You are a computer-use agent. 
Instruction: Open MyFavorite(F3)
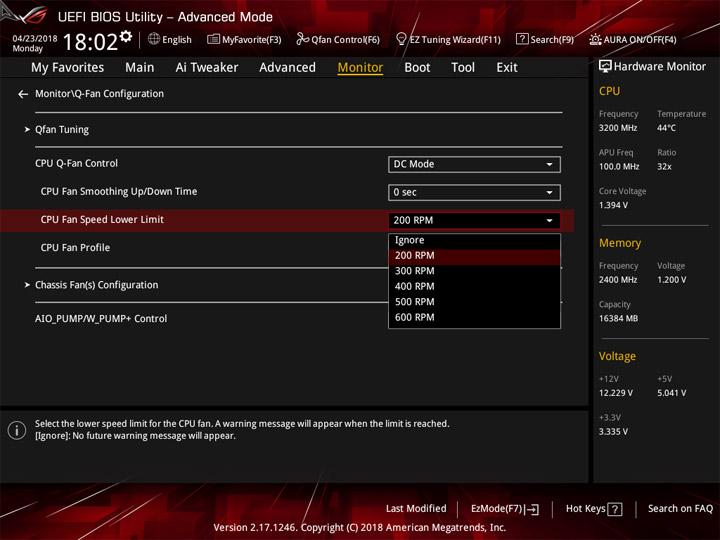click(x=244, y=39)
